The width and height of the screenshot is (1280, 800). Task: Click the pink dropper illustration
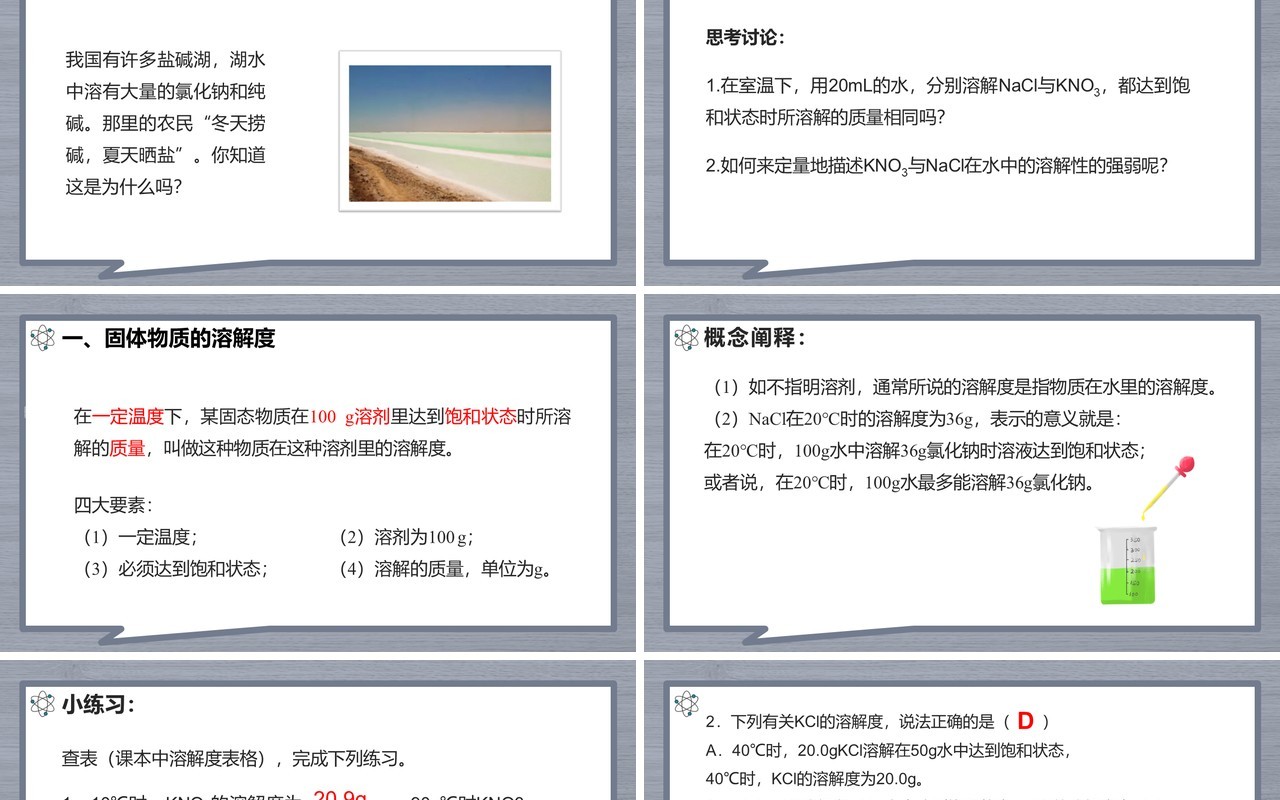(1168, 488)
